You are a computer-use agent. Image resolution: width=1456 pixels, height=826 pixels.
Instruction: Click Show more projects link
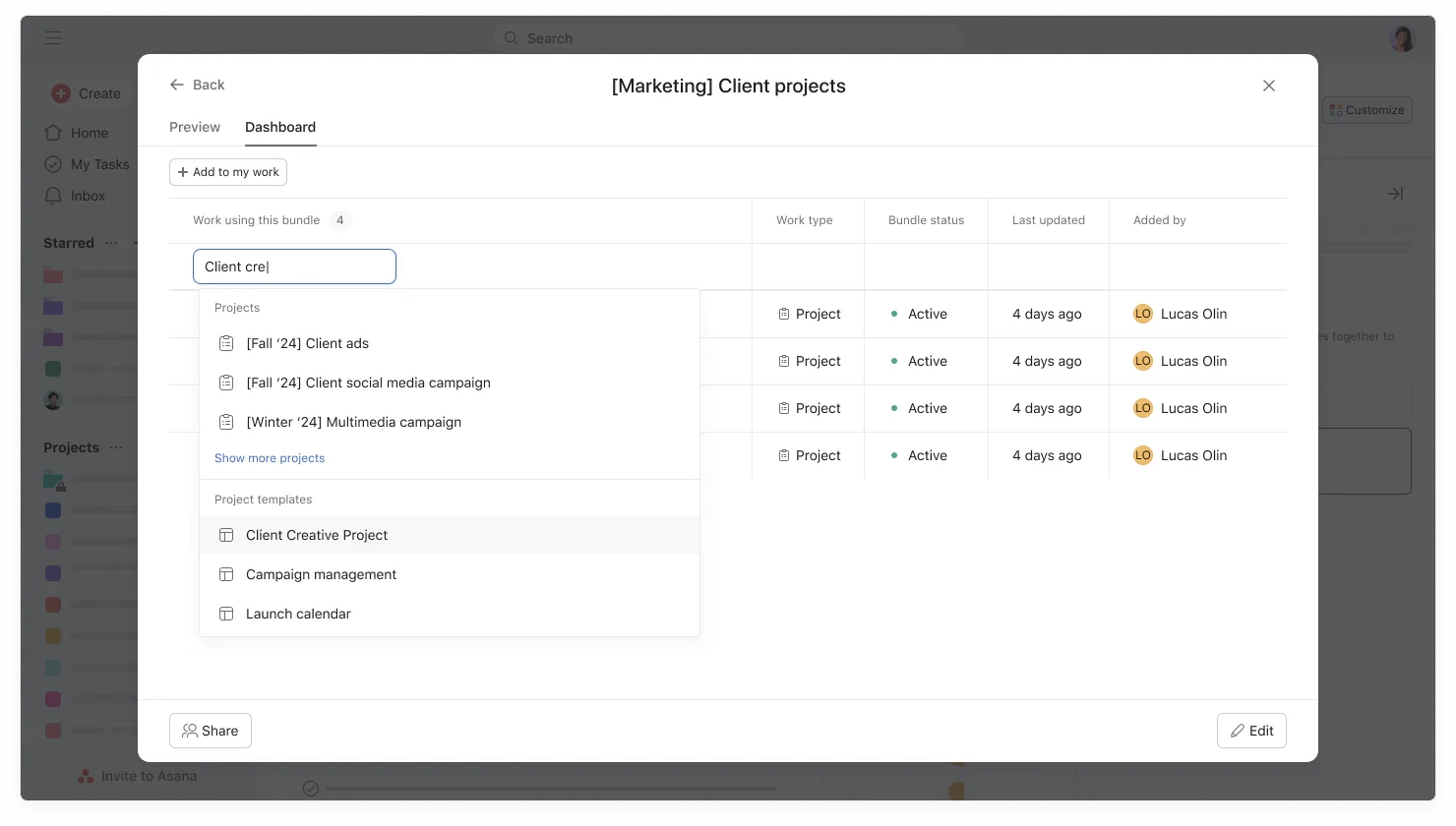pos(270,458)
